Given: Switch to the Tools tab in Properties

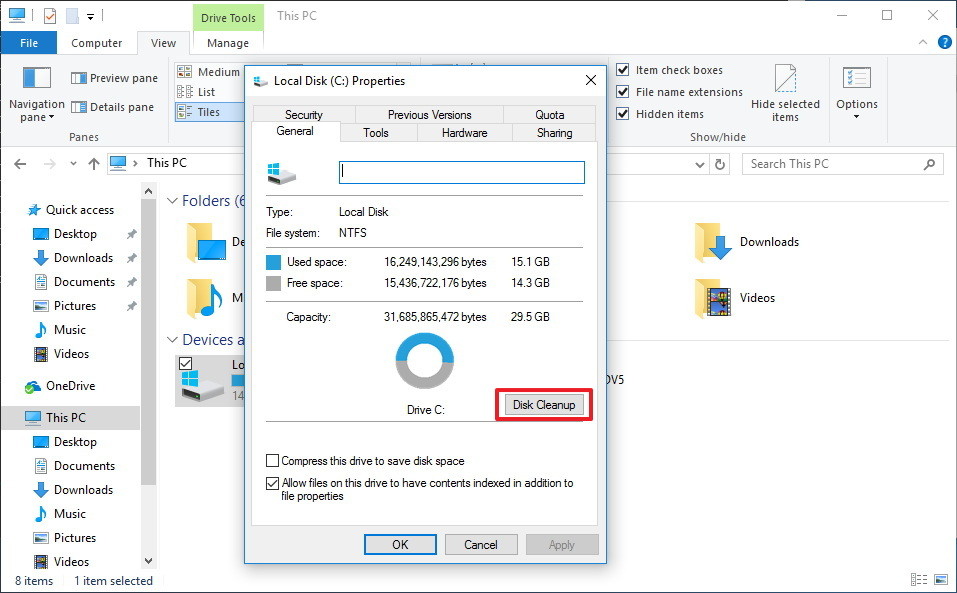Looking at the screenshot, I should (377, 132).
